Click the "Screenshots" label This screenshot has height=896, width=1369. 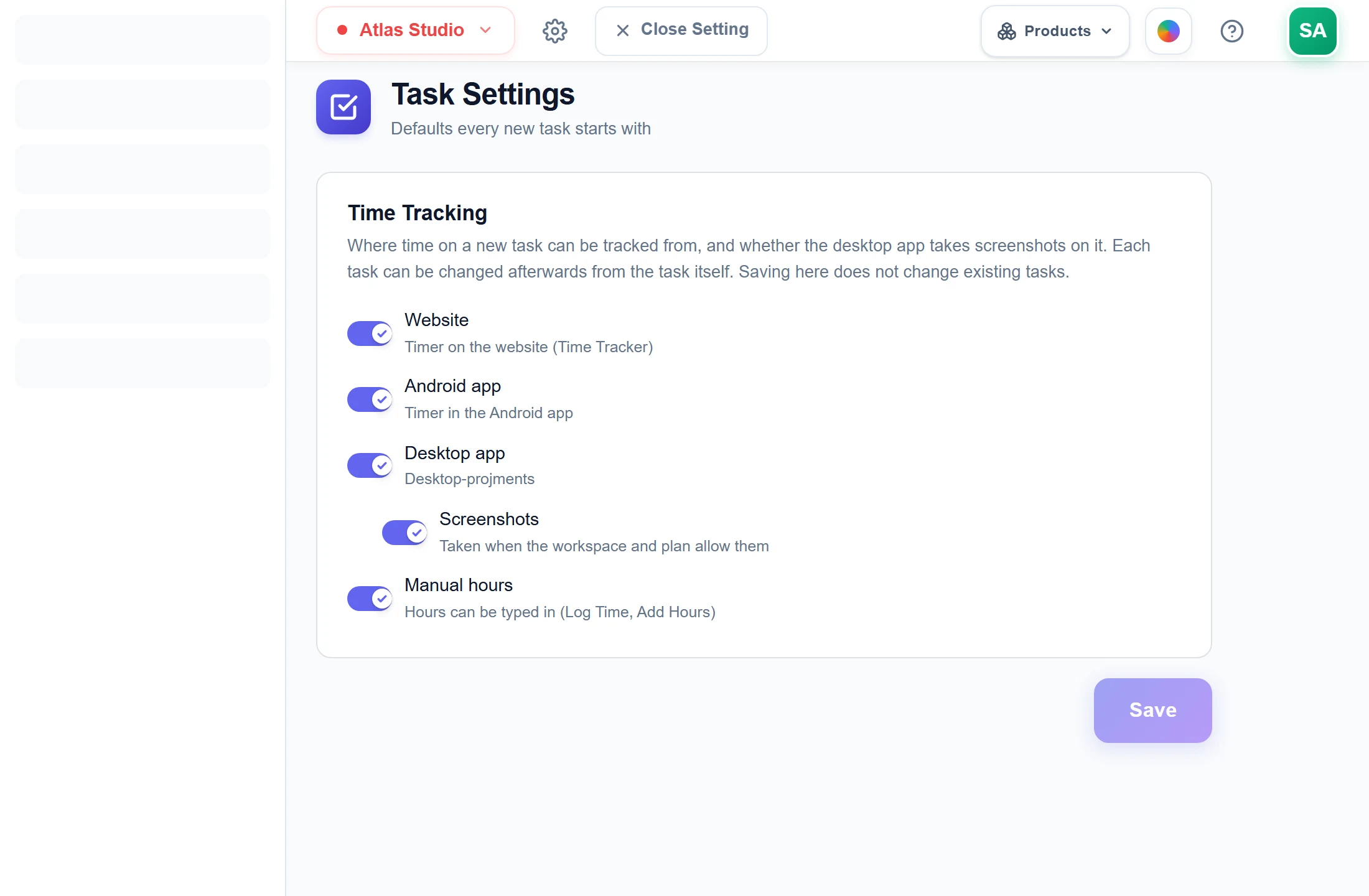pos(488,519)
